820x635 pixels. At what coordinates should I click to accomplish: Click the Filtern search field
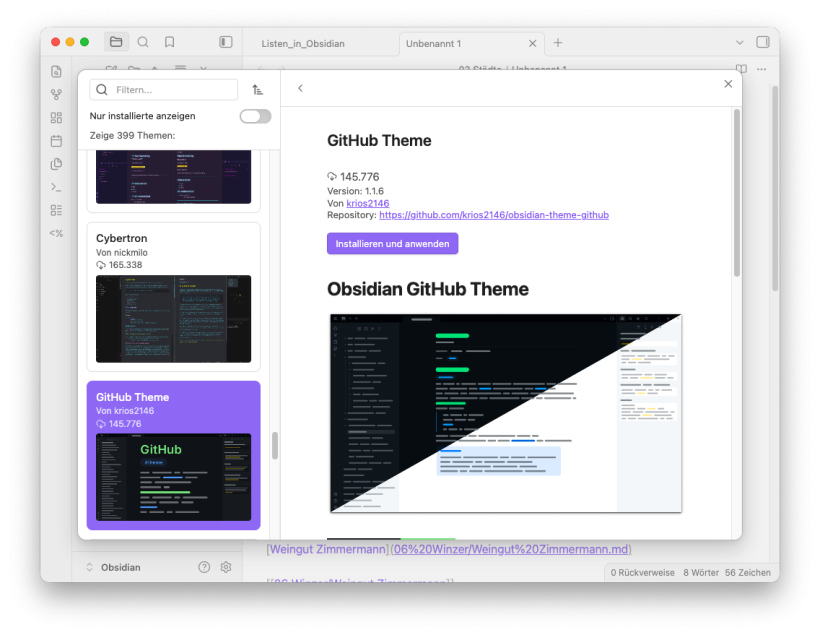coord(172,90)
